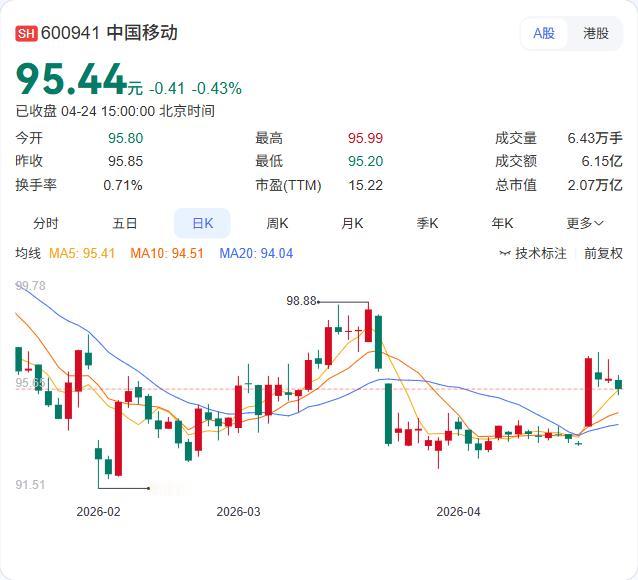Click the 最低 value 95.20
This screenshot has width=638, height=580.
tap(365, 161)
